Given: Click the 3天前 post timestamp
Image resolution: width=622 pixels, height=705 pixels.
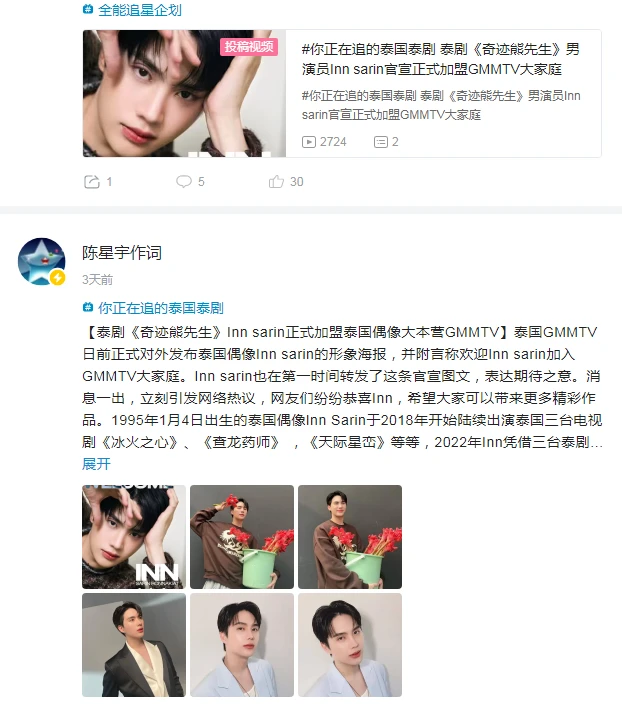Looking at the screenshot, I should (x=97, y=280).
